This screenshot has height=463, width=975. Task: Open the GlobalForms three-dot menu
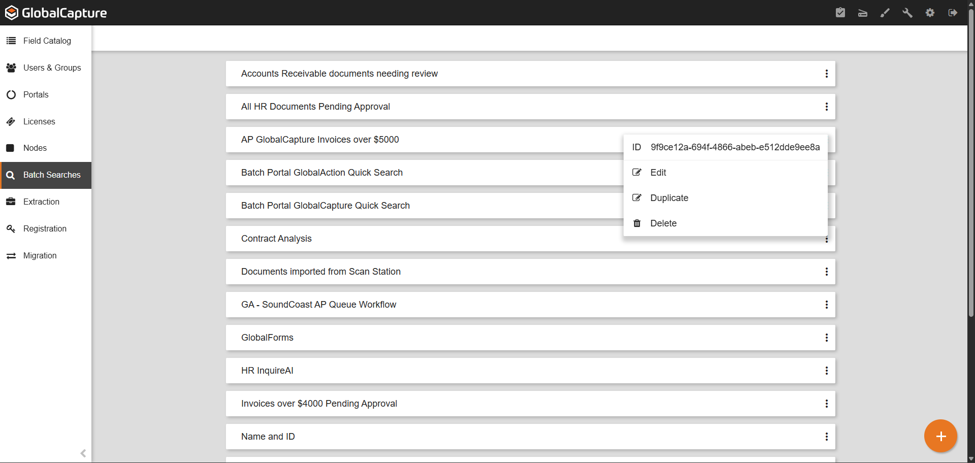point(826,337)
